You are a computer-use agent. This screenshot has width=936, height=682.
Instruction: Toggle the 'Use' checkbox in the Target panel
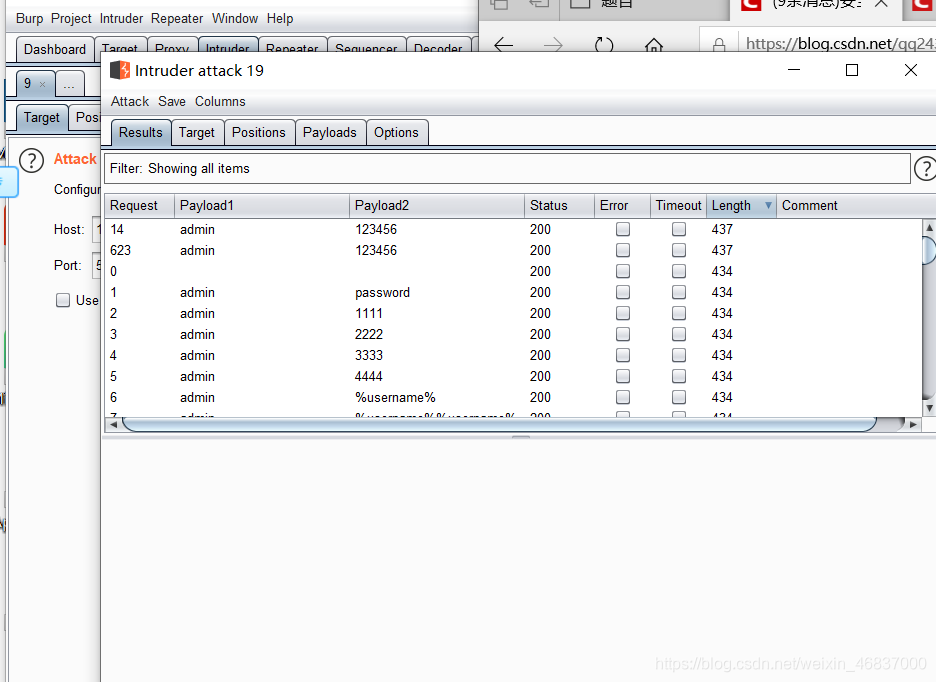[63, 300]
